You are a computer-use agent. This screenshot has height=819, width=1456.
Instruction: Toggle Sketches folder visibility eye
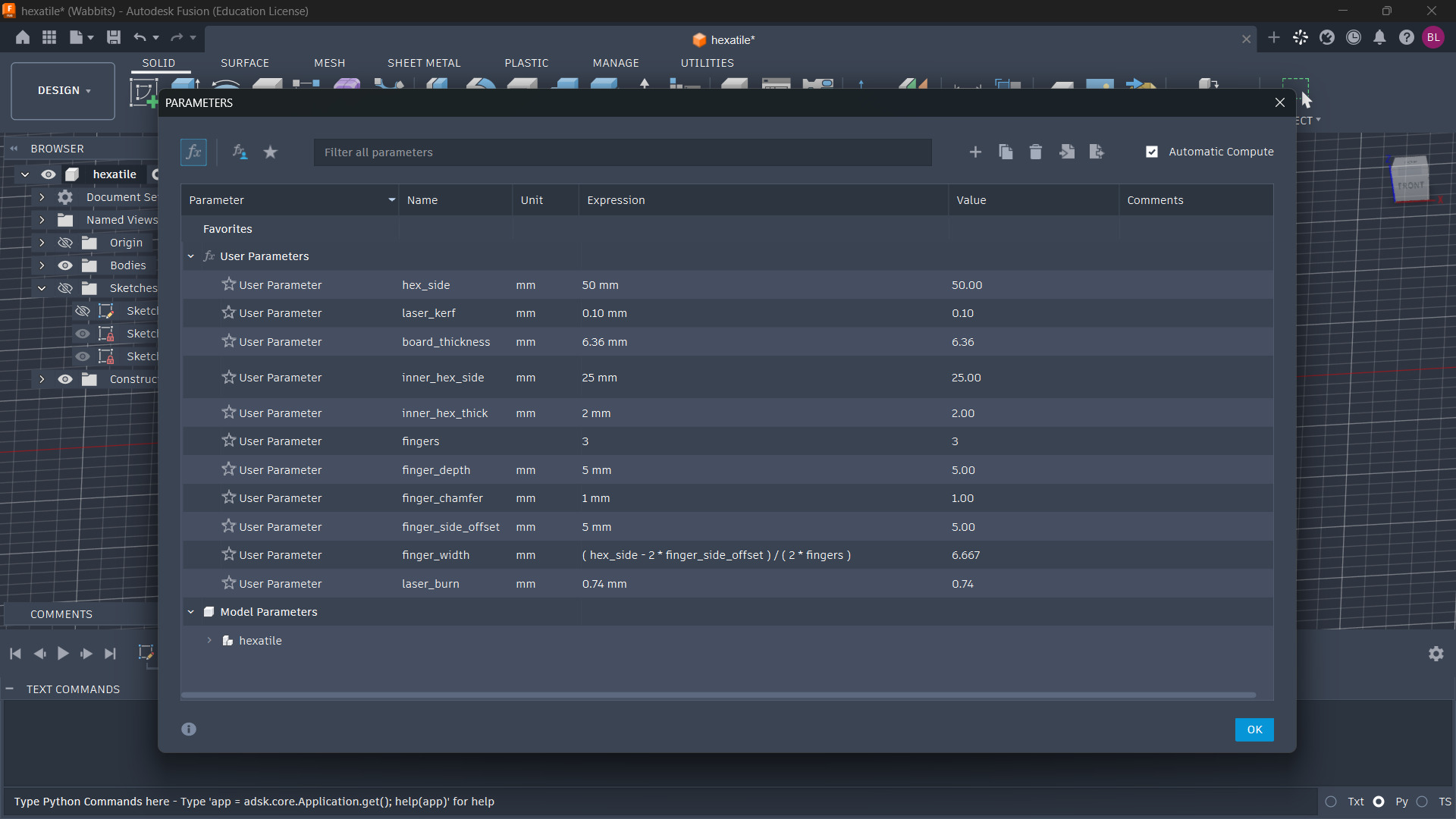click(65, 288)
